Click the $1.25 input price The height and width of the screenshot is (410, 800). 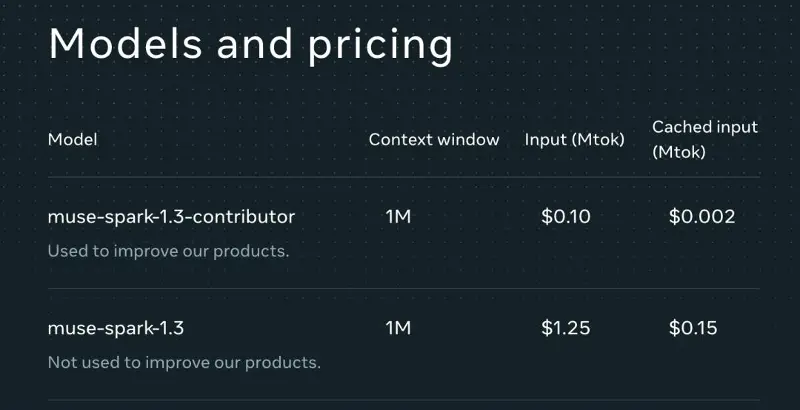[x=566, y=328]
